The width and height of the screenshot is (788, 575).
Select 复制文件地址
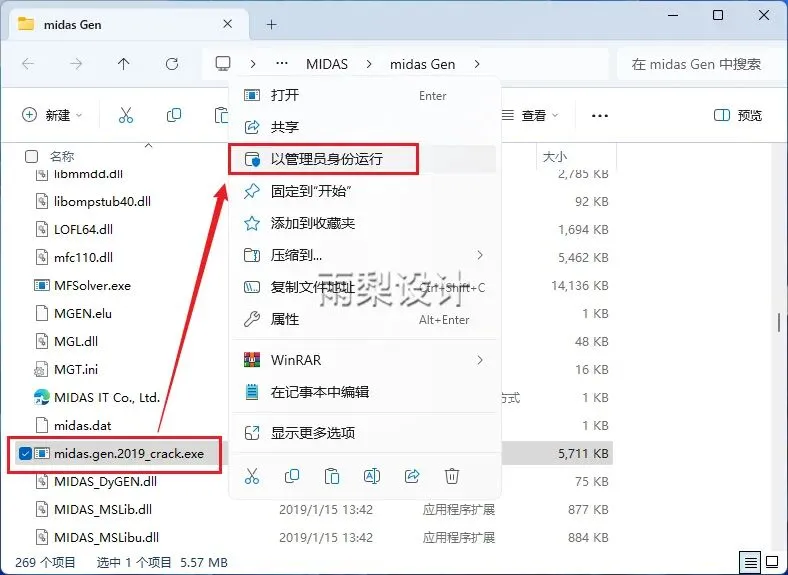coord(364,288)
